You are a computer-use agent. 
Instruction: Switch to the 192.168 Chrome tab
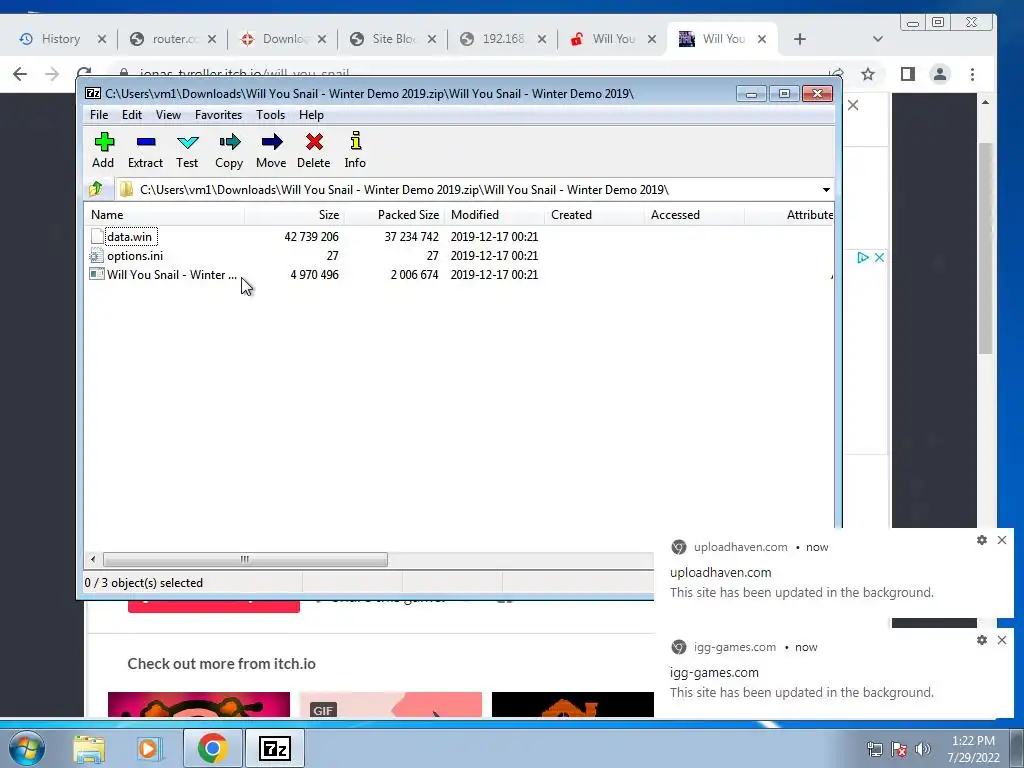502,39
